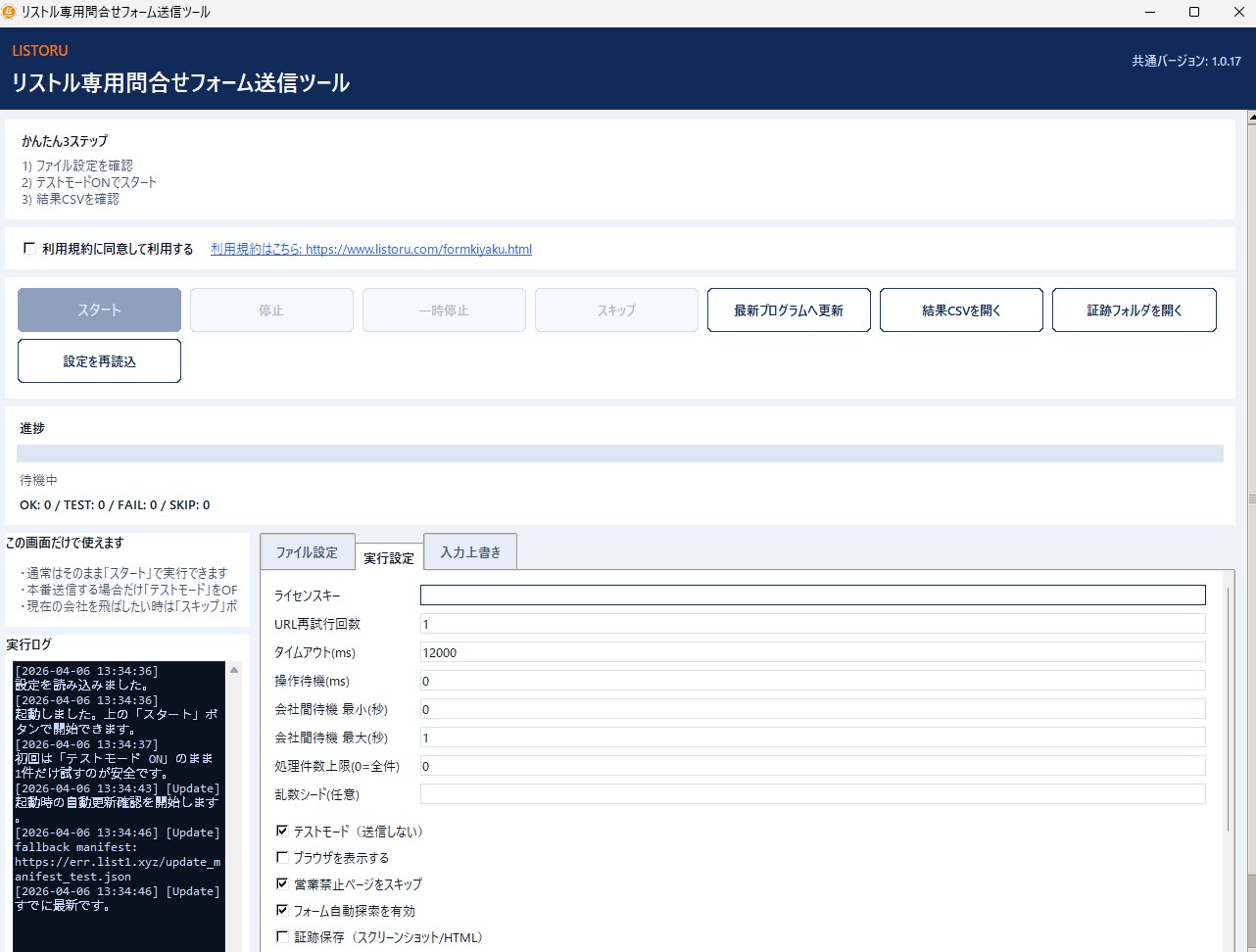Click the scrollbar in the 実行ログ panel
This screenshot has height=952, width=1256.
pyautogui.click(x=233, y=784)
